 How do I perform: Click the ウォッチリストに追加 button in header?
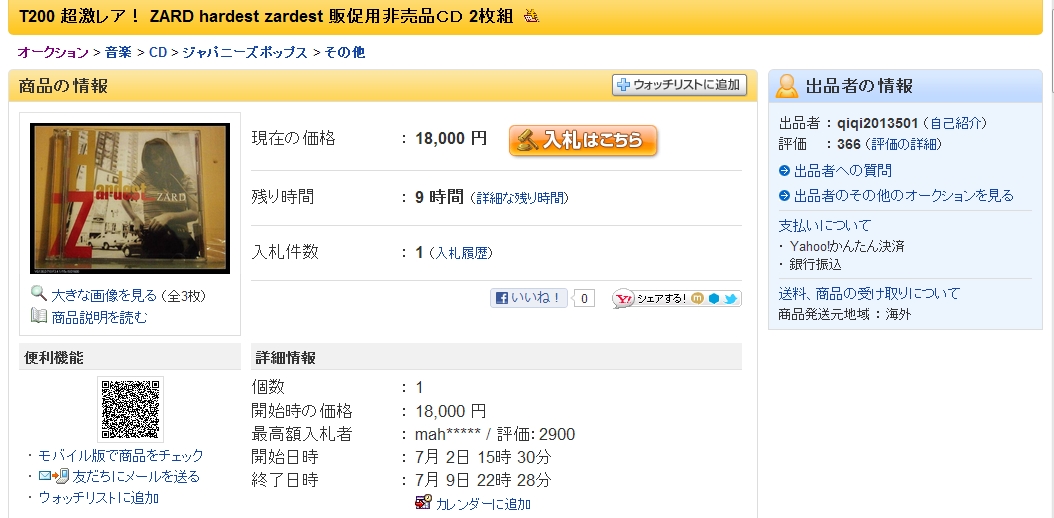[x=679, y=86]
